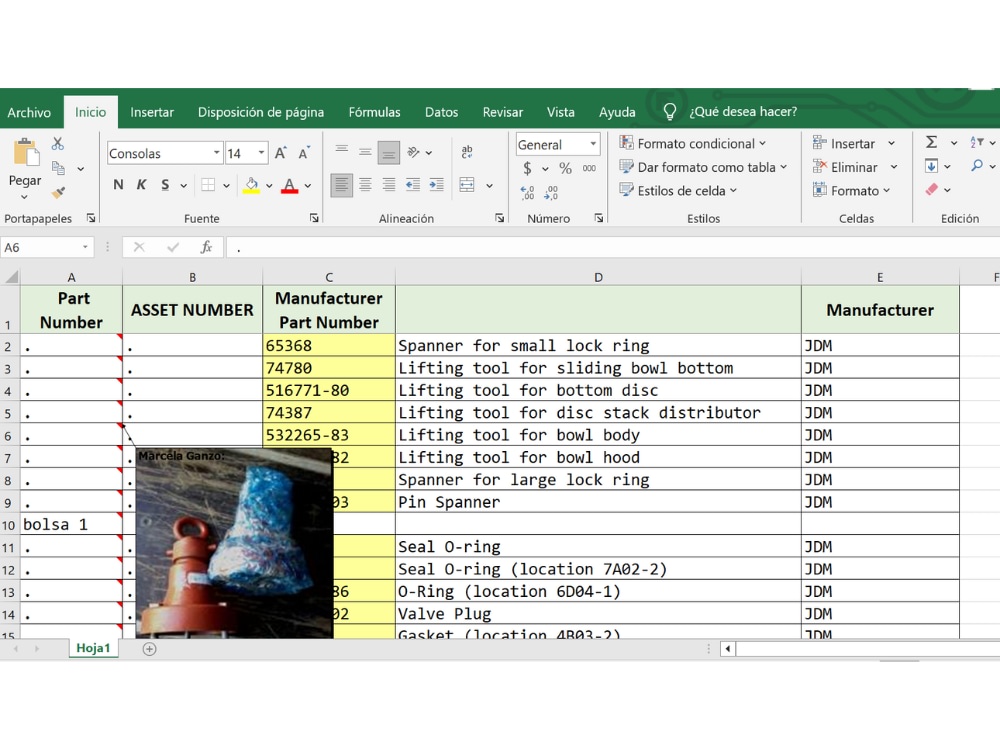
Task: Decrease font size with small A icon
Action: click(x=304, y=153)
